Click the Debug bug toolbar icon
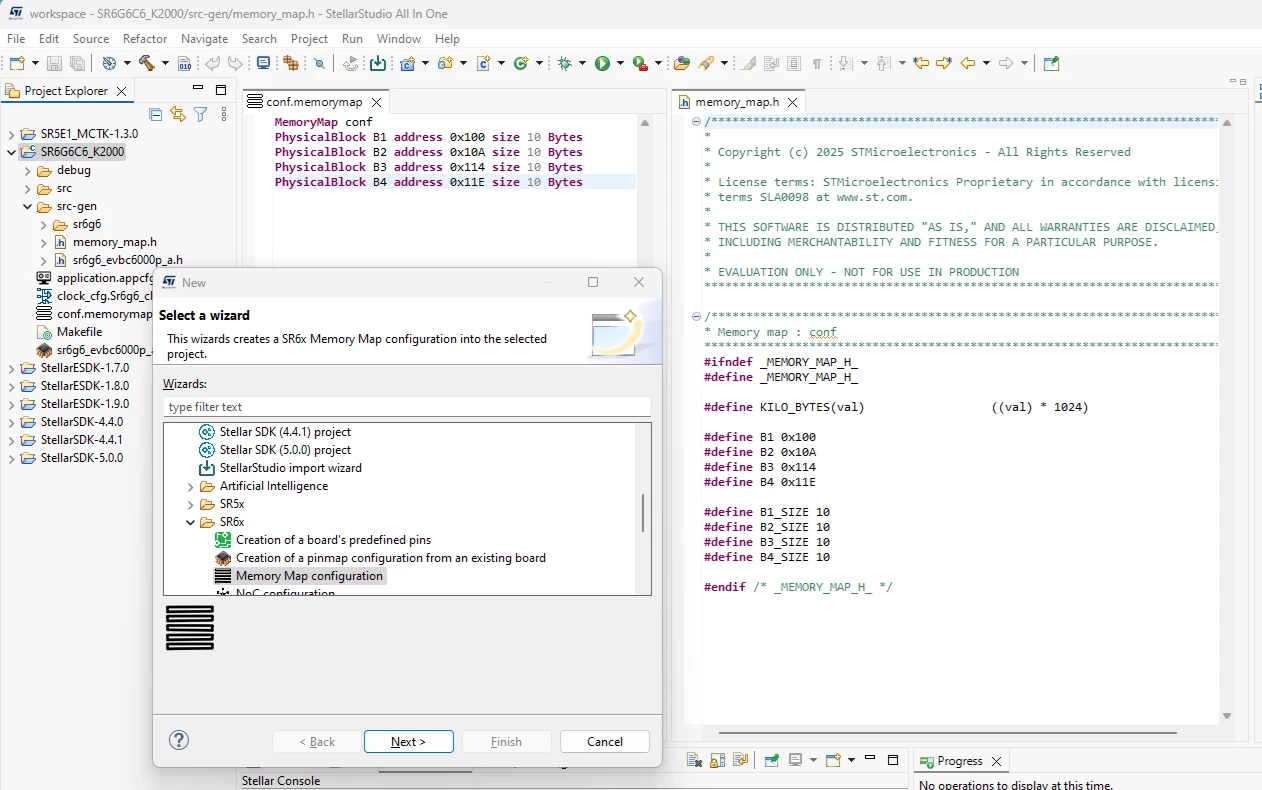The image size is (1262, 790). 565,63
